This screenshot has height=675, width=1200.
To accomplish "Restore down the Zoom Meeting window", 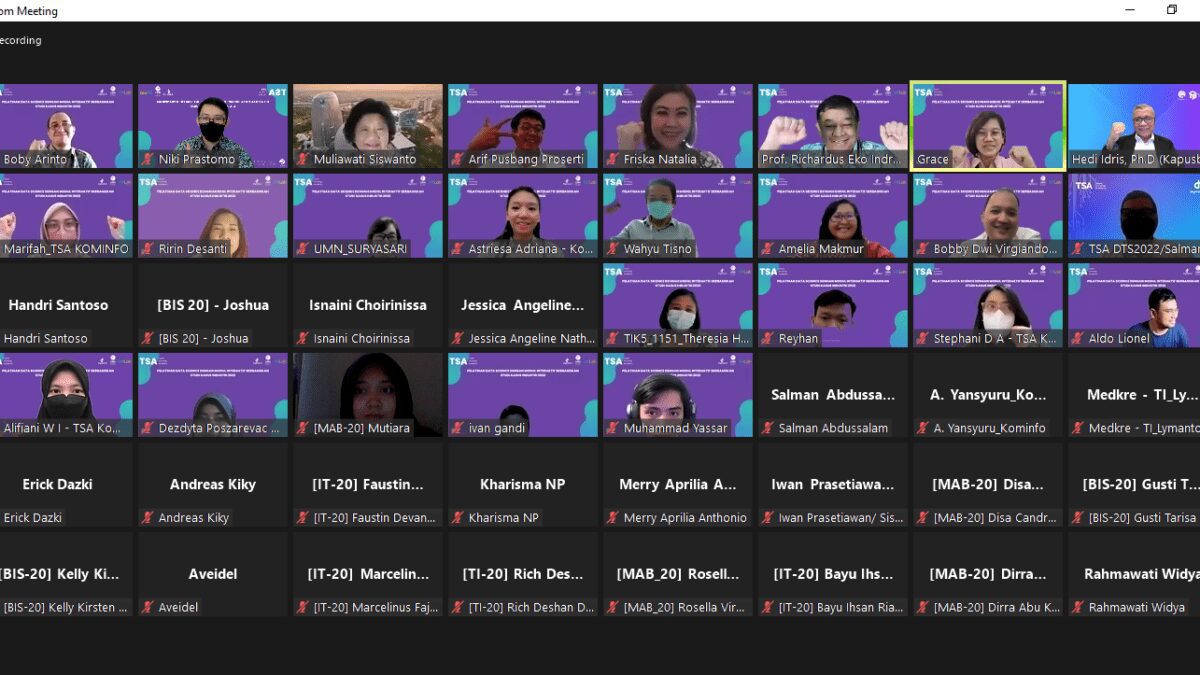I will pos(1172,10).
